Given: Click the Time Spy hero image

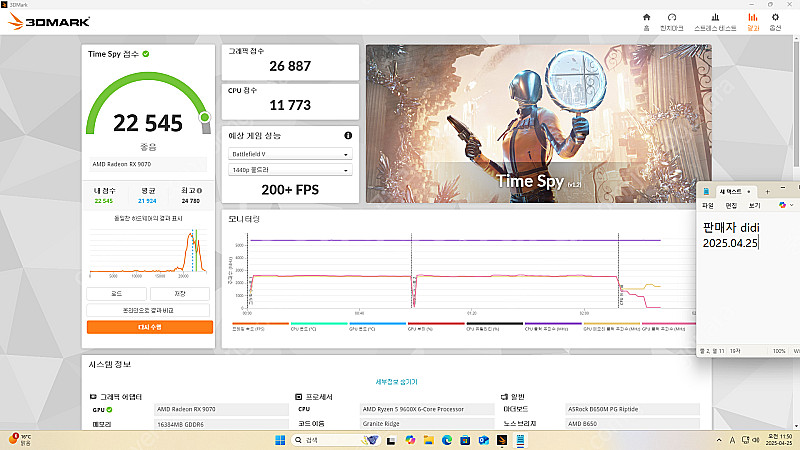Looking at the screenshot, I should [x=538, y=123].
